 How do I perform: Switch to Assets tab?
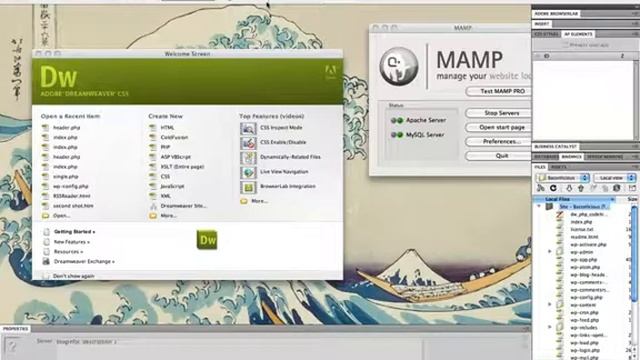click(x=559, y=167)
